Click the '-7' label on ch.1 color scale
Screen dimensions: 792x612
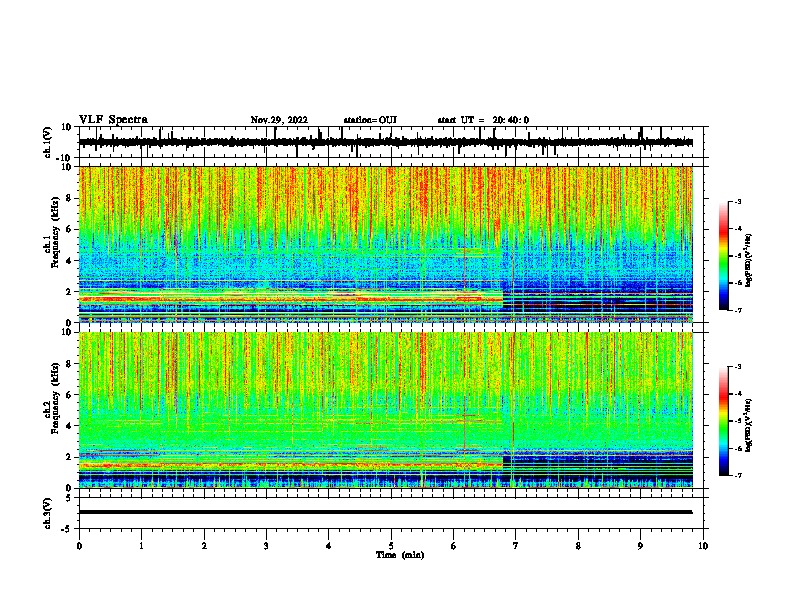point(737,310)
